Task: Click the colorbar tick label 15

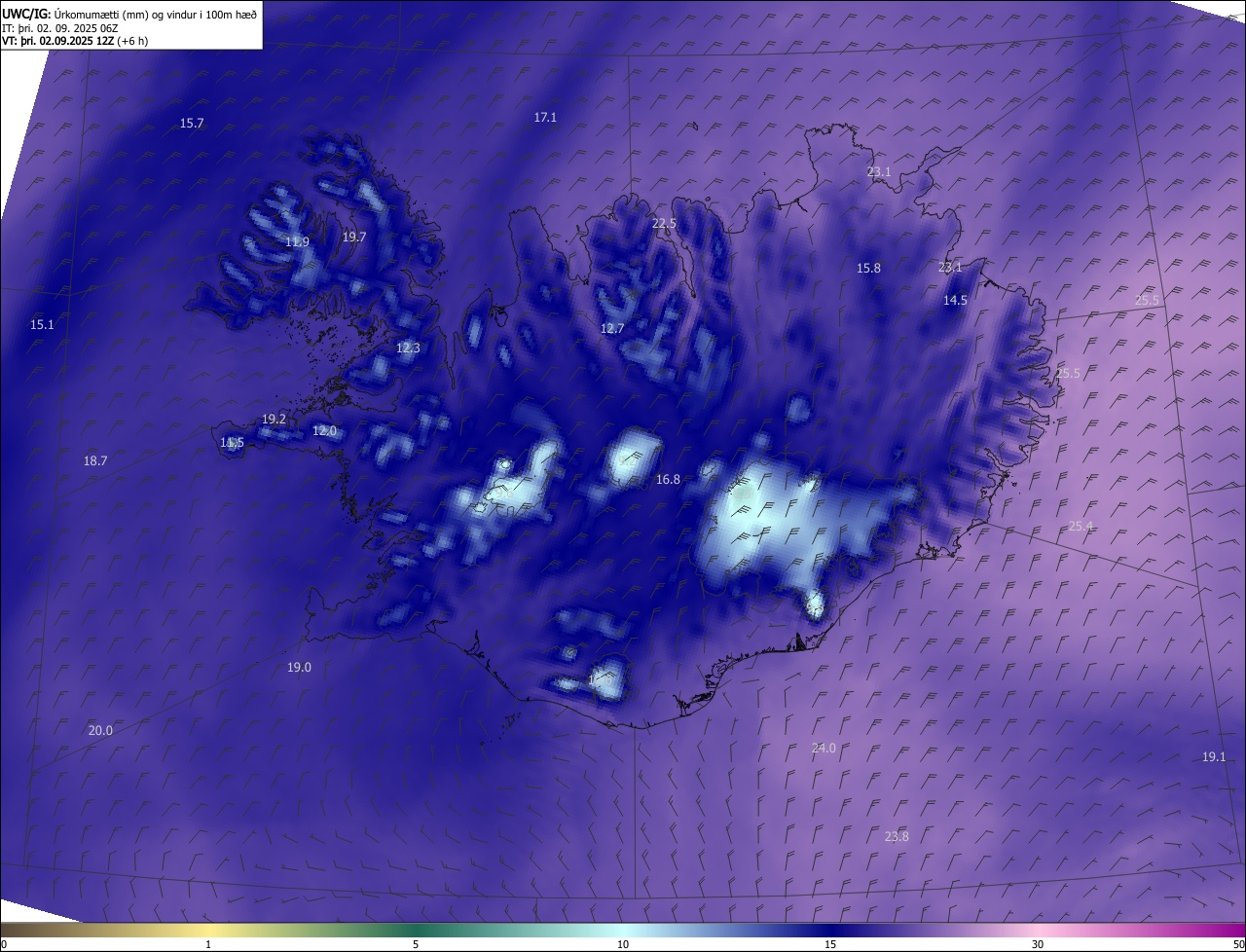Action: point(830,944)
